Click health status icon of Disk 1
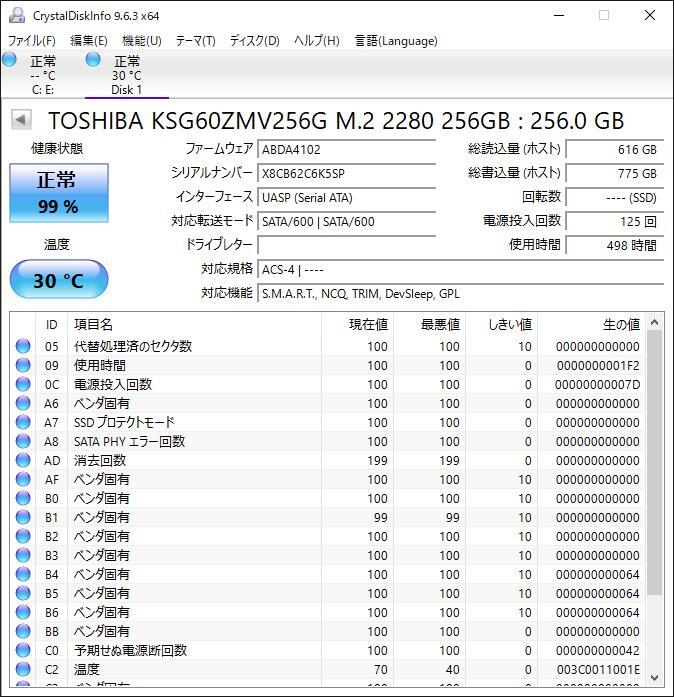The height and width of the screenshot is (697, 674). pos(93,59)
